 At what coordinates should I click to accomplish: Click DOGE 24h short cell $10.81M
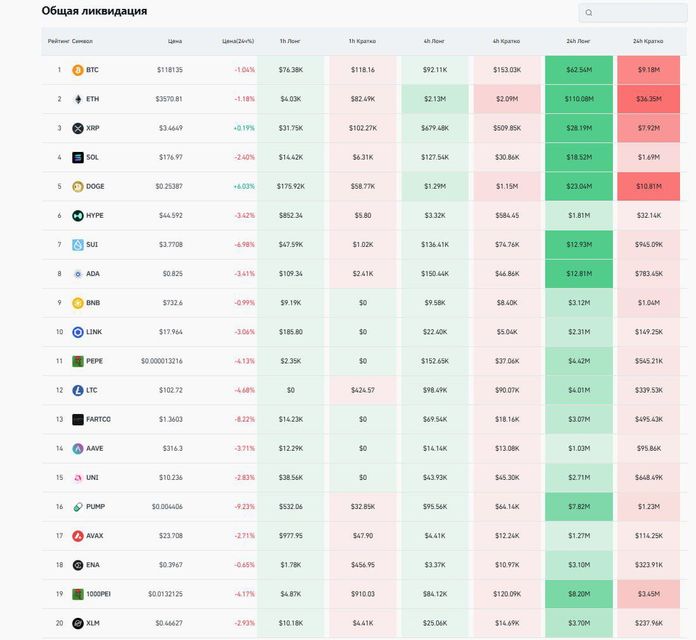[649, 186]
